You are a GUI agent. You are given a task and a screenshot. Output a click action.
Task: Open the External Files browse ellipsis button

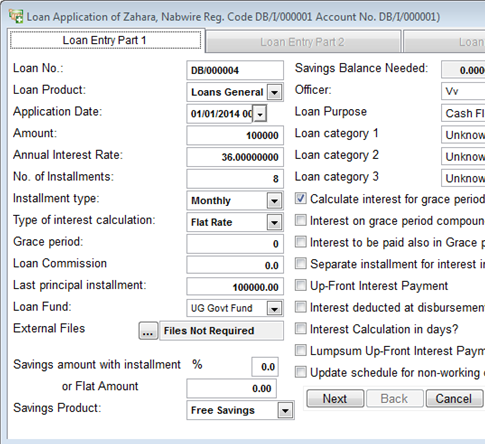click(x=148, y=331)
